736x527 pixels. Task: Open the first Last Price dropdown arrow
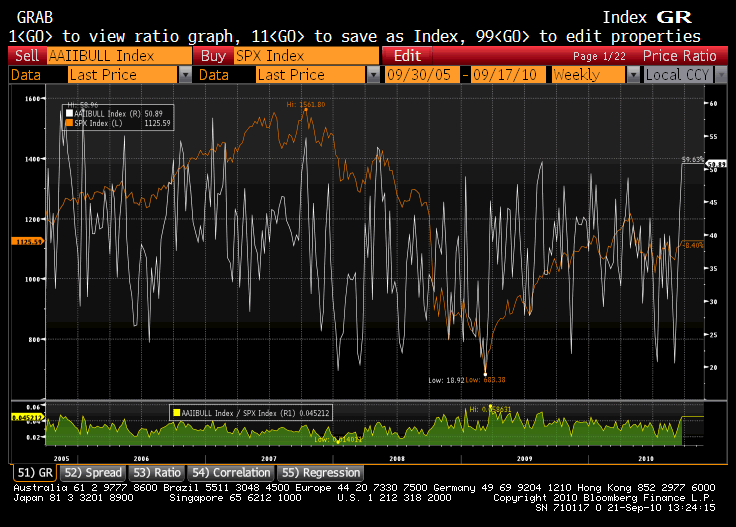coord(185,75)
